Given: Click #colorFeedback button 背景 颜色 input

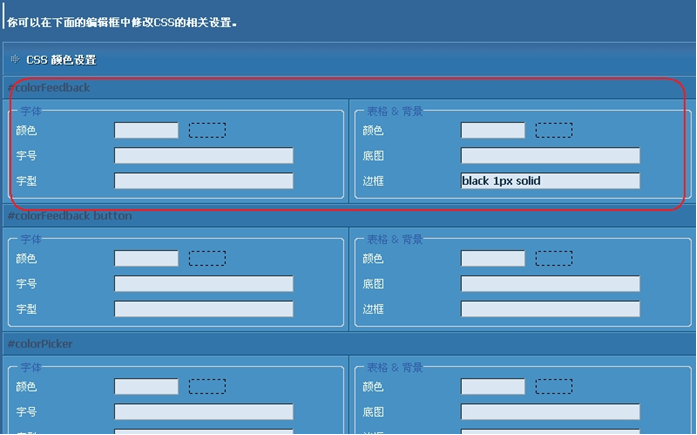Looking at the screenshot, I should coord(493,258).
